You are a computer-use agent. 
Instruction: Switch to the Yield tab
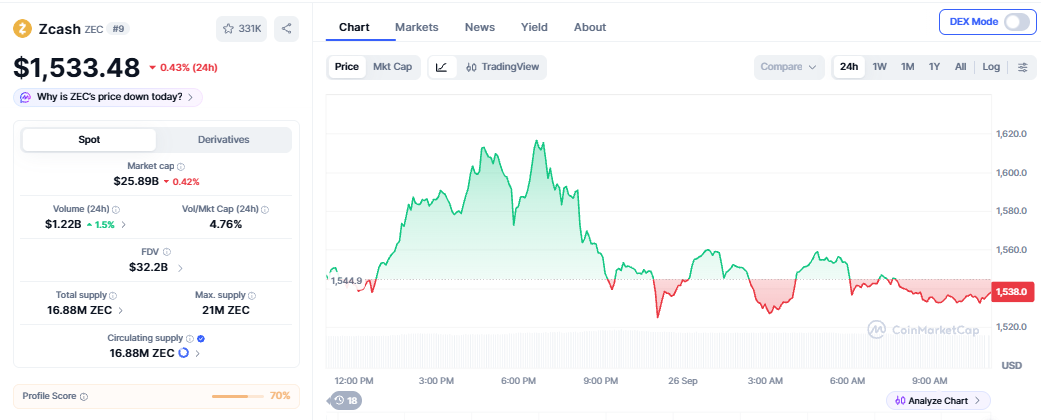point(534,27)
